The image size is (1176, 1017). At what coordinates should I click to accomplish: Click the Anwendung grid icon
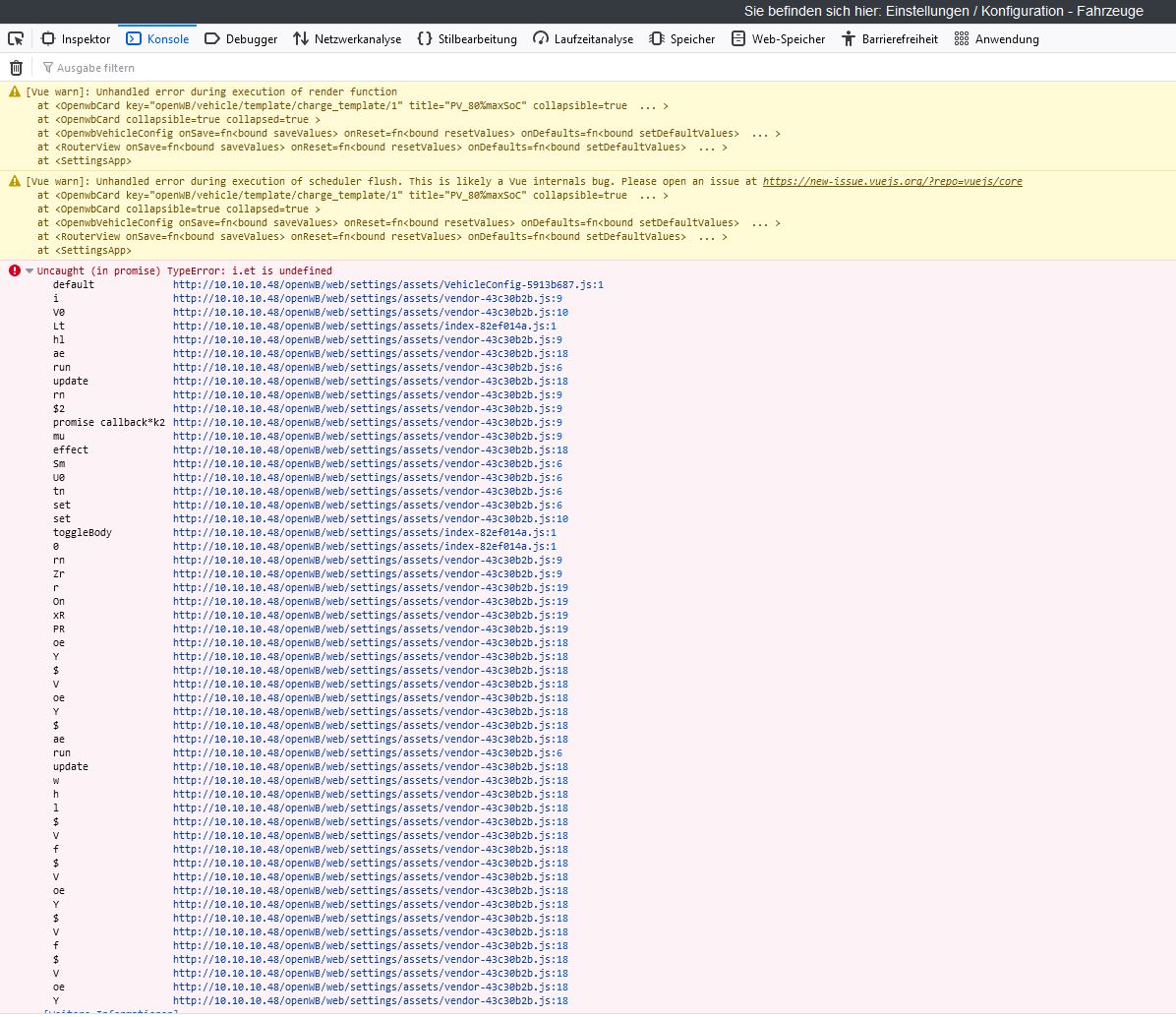[961, 39]
